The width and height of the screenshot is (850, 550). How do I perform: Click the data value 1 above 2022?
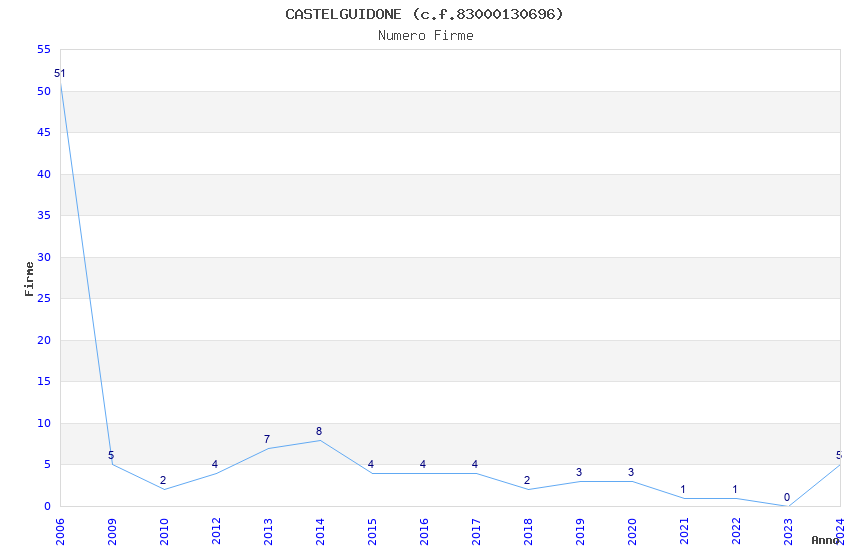pyautogui.click(x=736, y=489)
